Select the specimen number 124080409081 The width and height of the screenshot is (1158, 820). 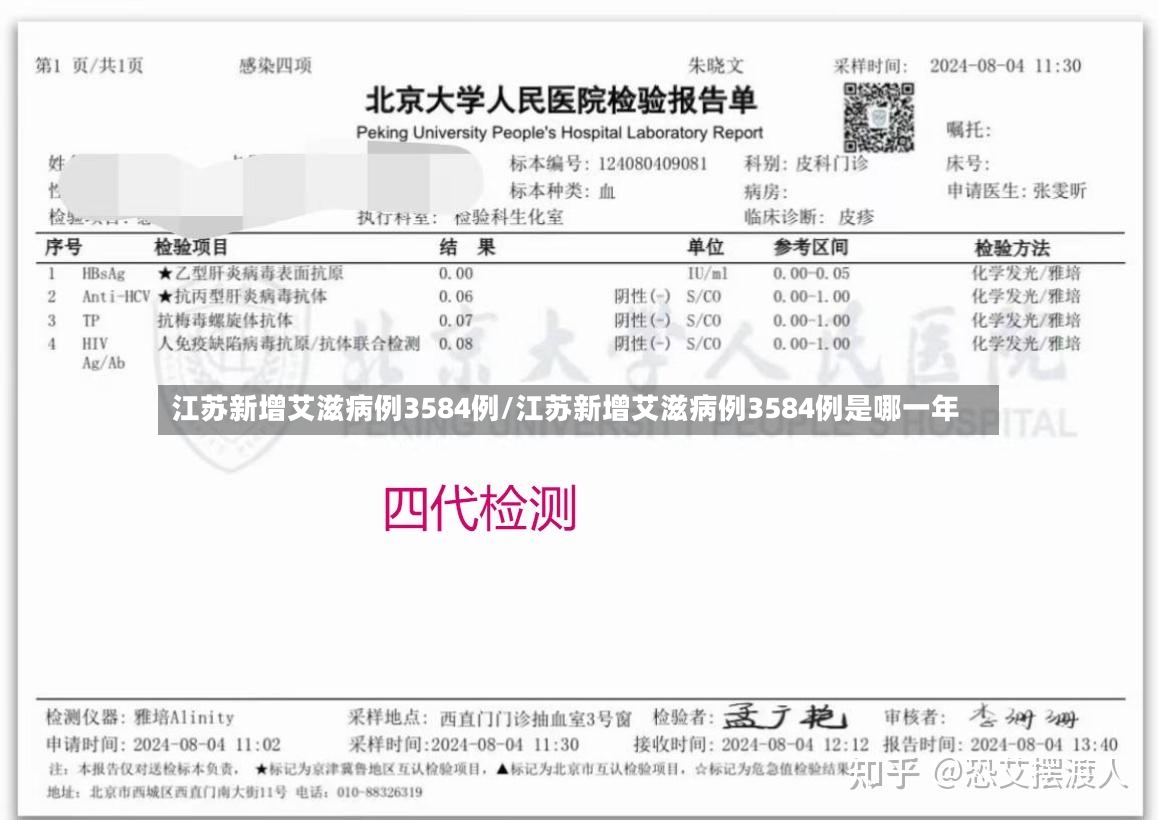click(652, 163)
